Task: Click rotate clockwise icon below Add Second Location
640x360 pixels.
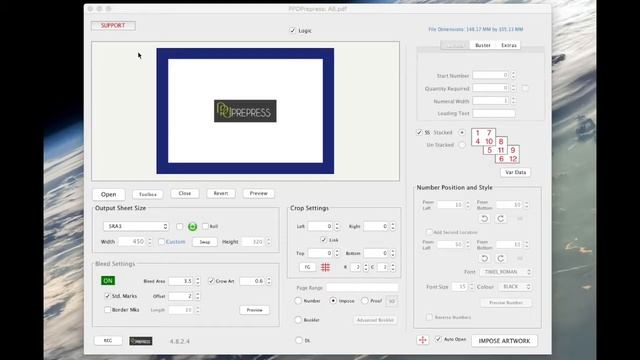Action: point(501,258)
